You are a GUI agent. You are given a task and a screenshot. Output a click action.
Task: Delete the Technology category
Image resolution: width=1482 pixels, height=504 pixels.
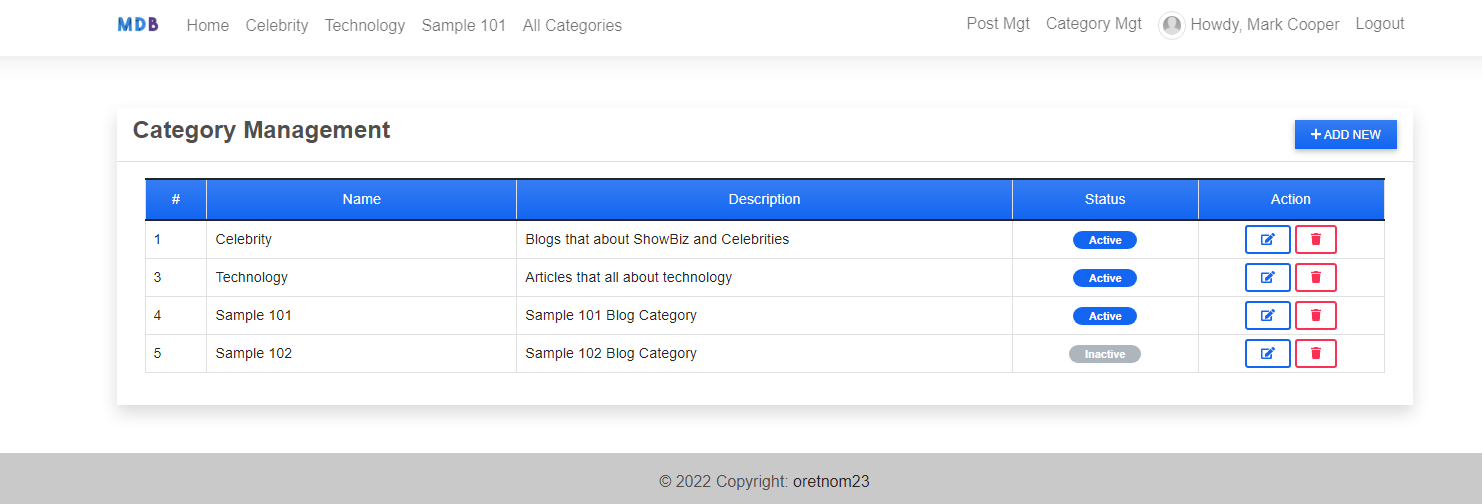pyautogui.click(x=1316, y=278)
